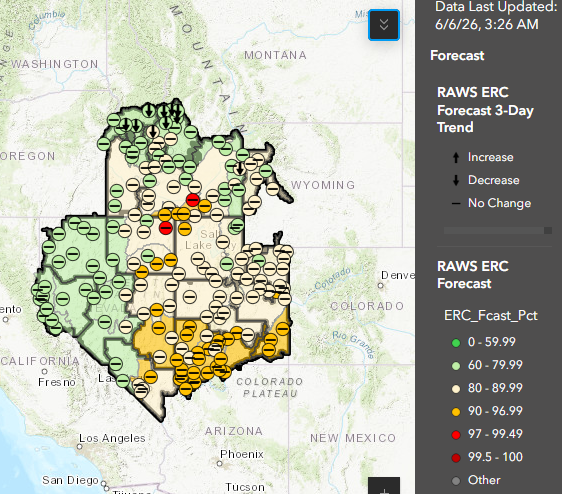Click the 'Tucson' city label
The width and height of the screenshot is (562, 494).
[x=245, y=487]
